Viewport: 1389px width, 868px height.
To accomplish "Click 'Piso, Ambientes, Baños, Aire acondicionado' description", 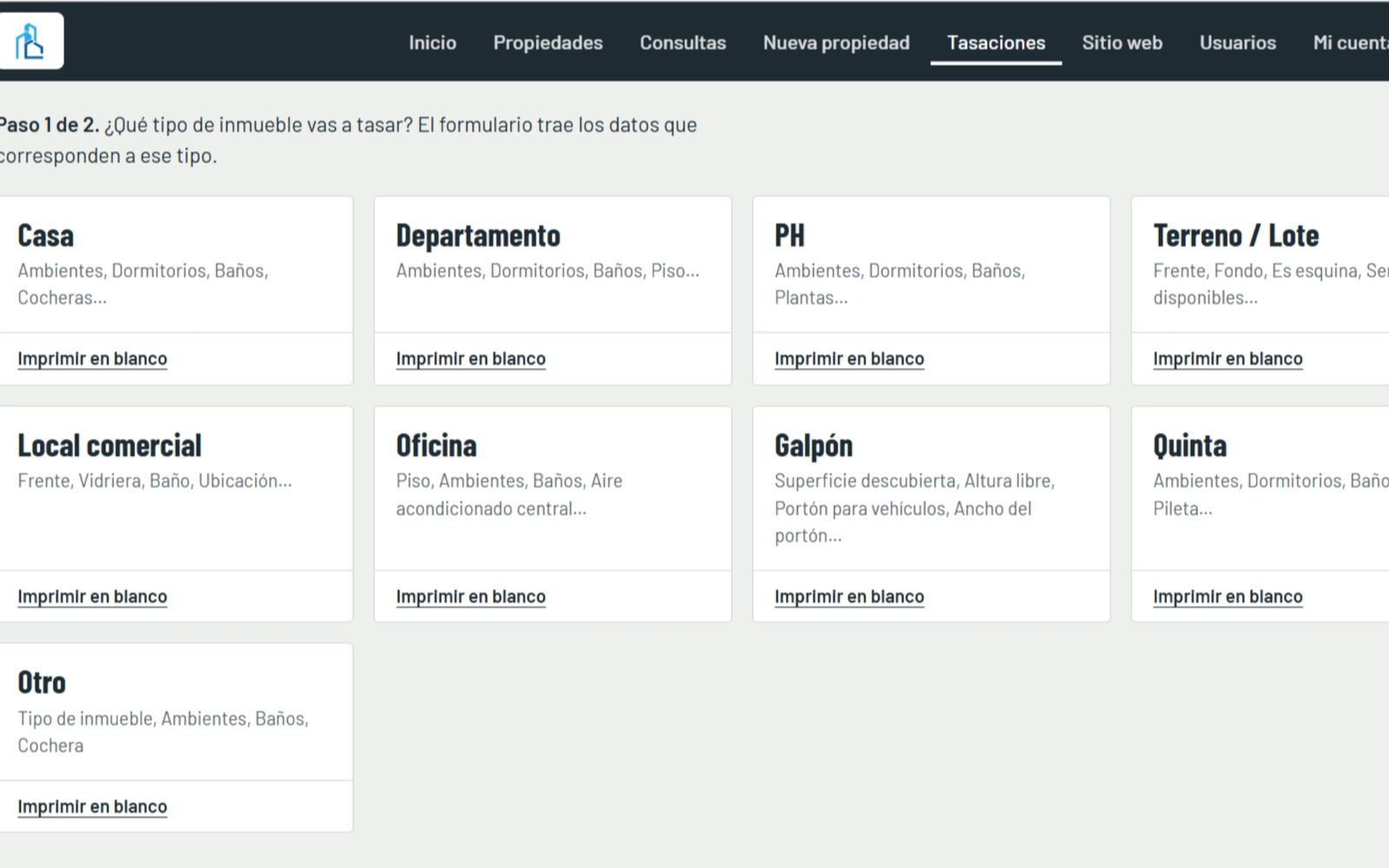I will [510, 494].
